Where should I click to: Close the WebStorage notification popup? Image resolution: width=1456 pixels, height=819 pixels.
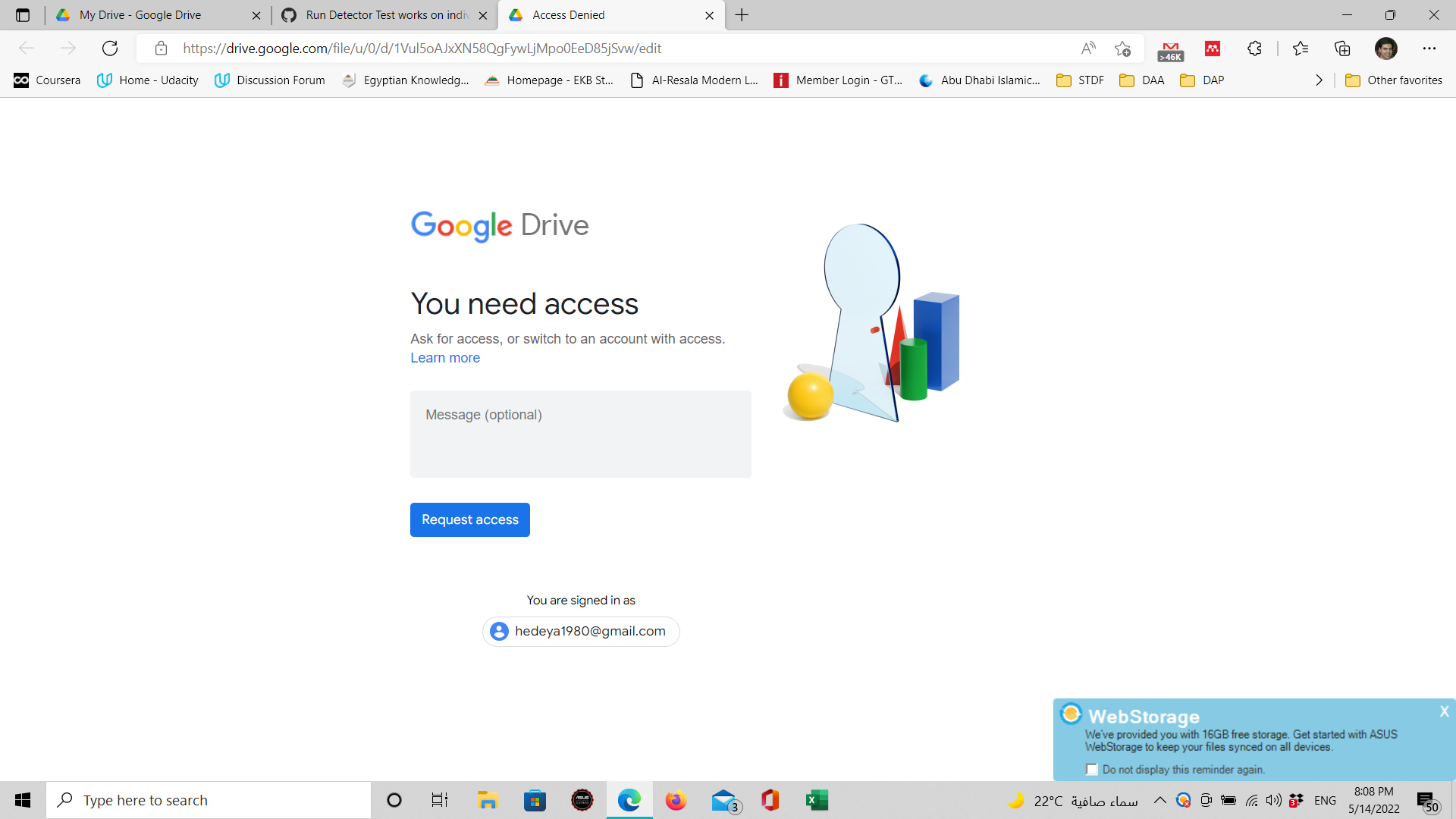[1444, 711]
